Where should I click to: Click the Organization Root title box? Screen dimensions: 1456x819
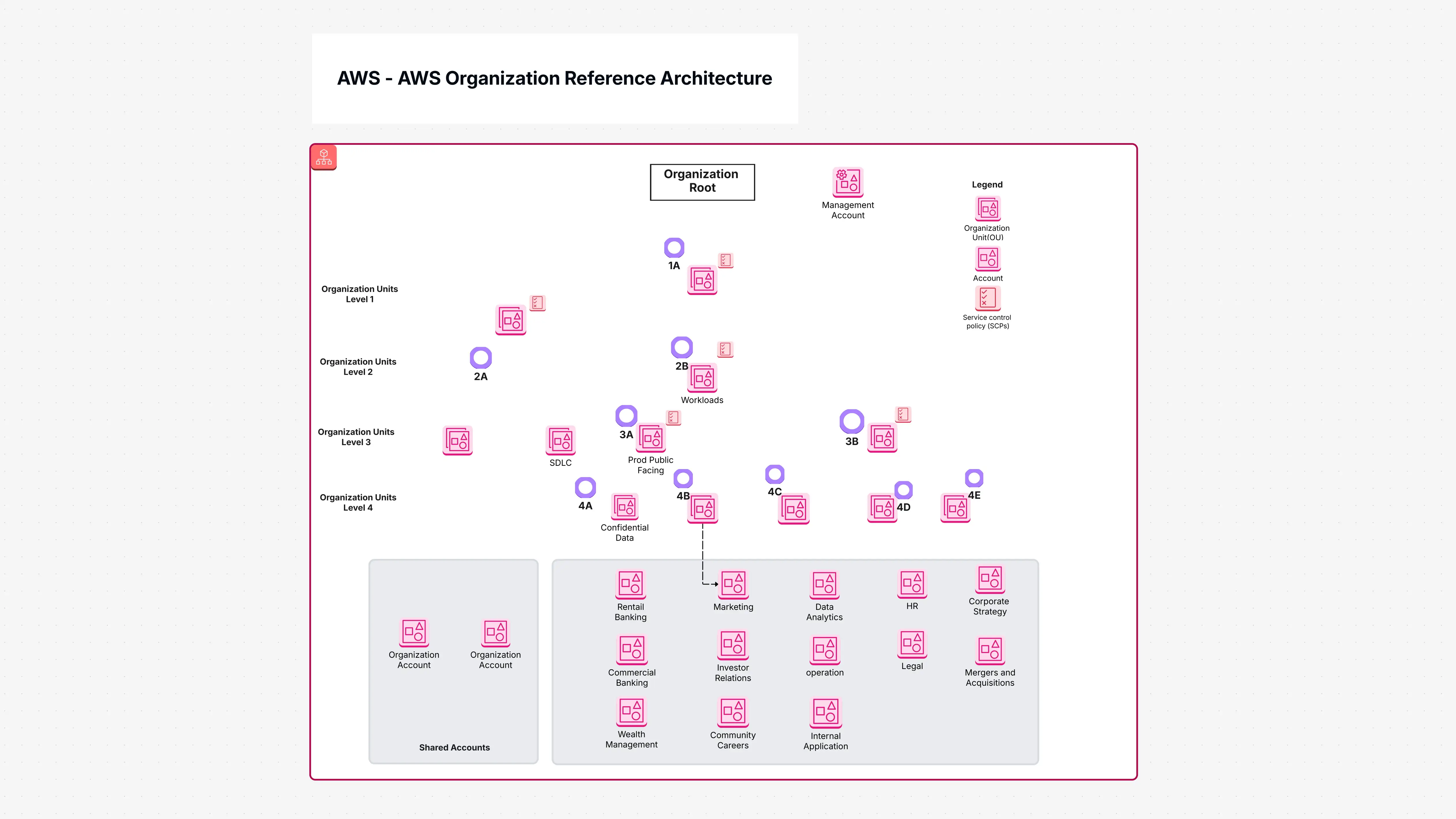click(x=702, y=181)
